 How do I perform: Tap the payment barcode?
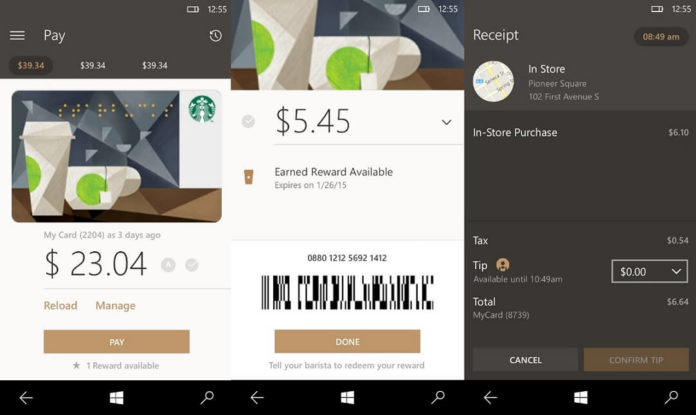(347, 292)
